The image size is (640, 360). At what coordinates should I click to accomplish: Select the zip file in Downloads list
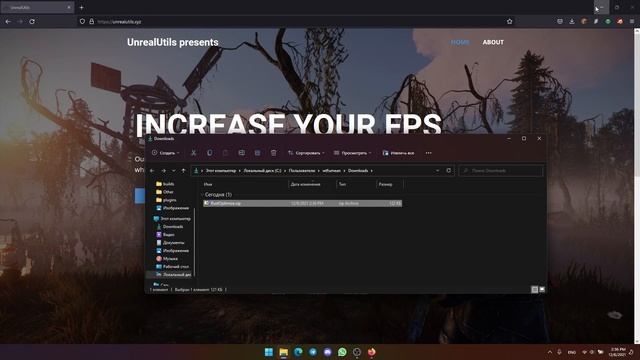click(x=302, y=203)
